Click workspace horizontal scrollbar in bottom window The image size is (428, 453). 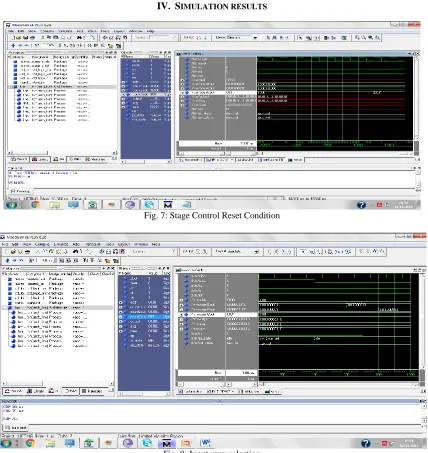[x=57, y=384]
